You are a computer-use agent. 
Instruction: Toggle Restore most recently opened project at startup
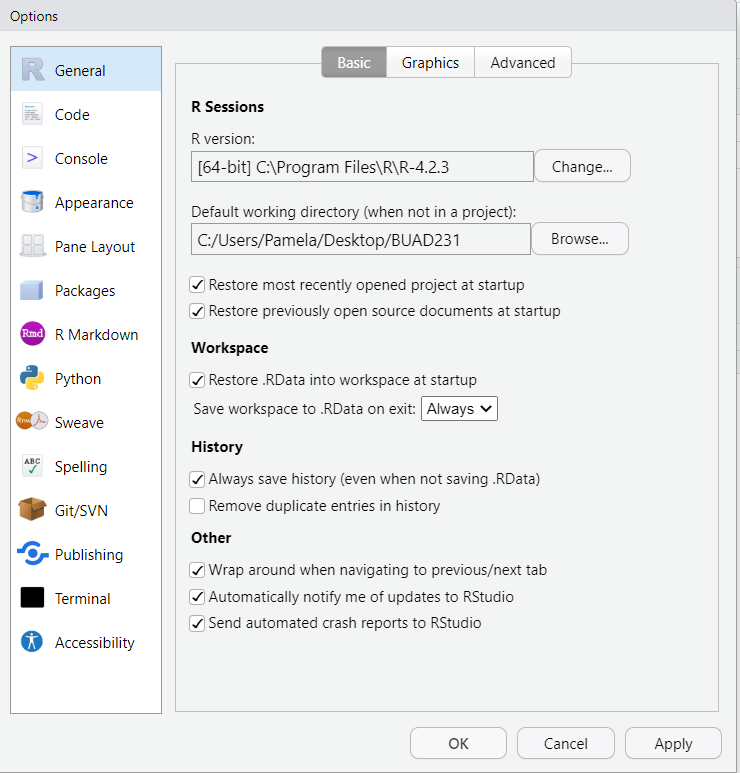(197, 285)
